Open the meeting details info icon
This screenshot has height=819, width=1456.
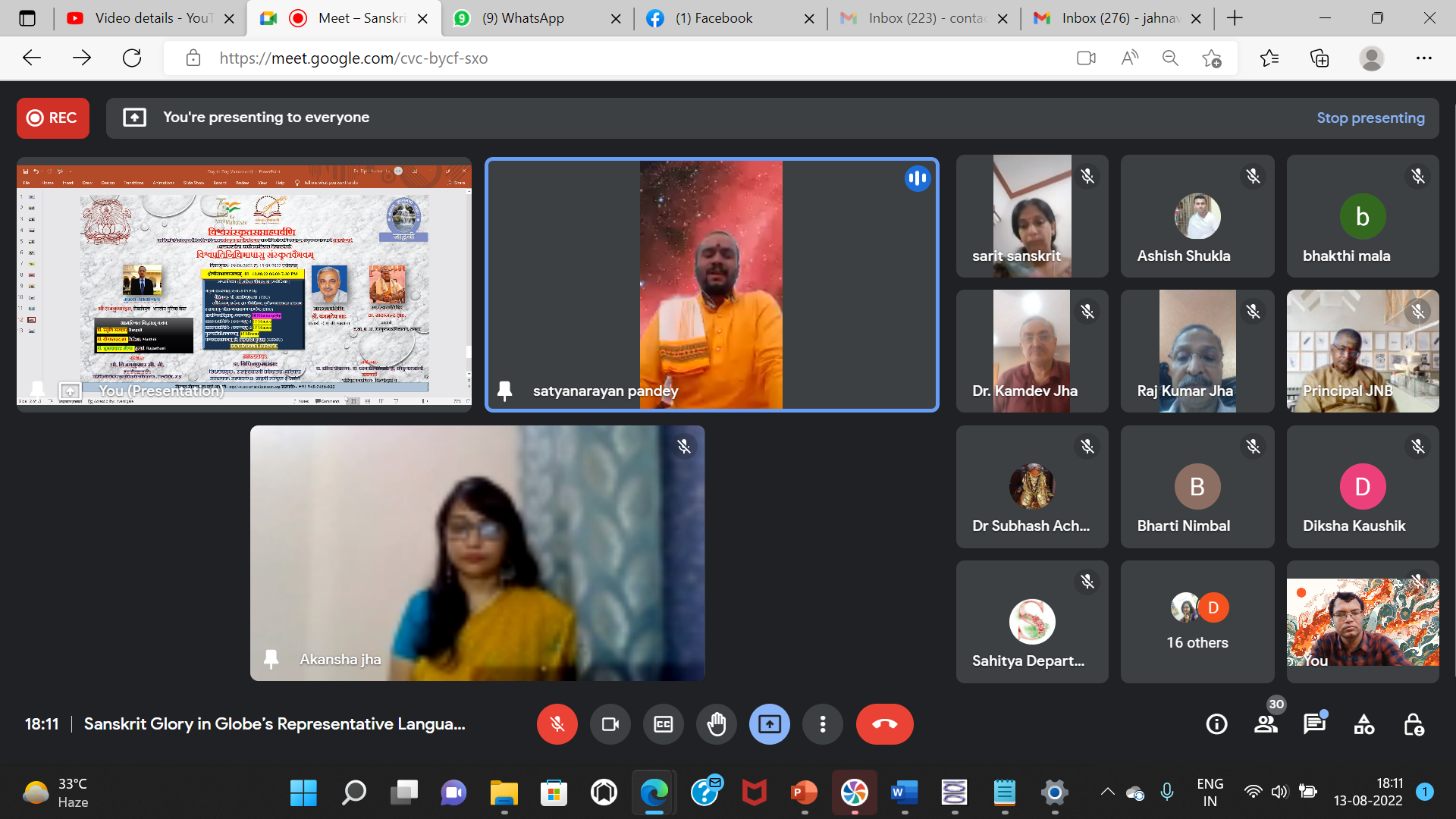pyautogui.click(x=1216, y=724)
